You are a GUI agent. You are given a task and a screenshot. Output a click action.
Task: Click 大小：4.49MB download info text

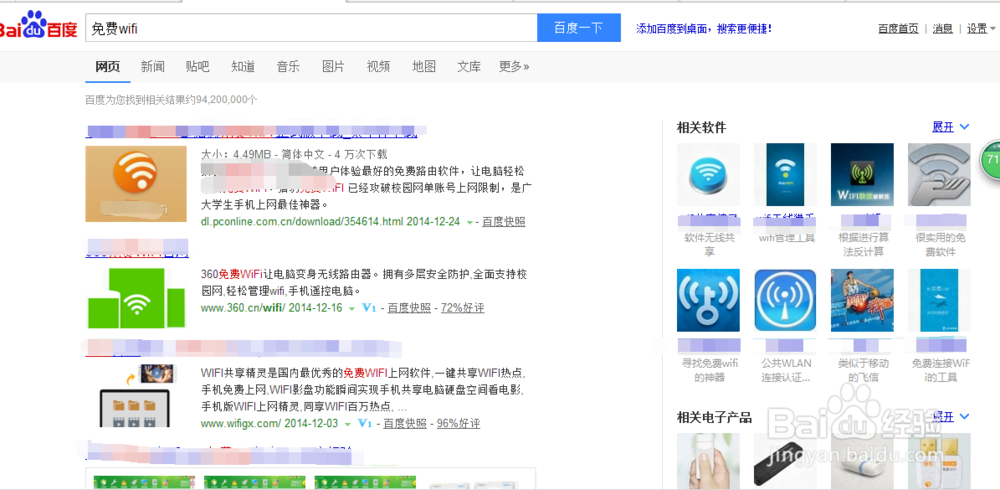tap(294, 154)
